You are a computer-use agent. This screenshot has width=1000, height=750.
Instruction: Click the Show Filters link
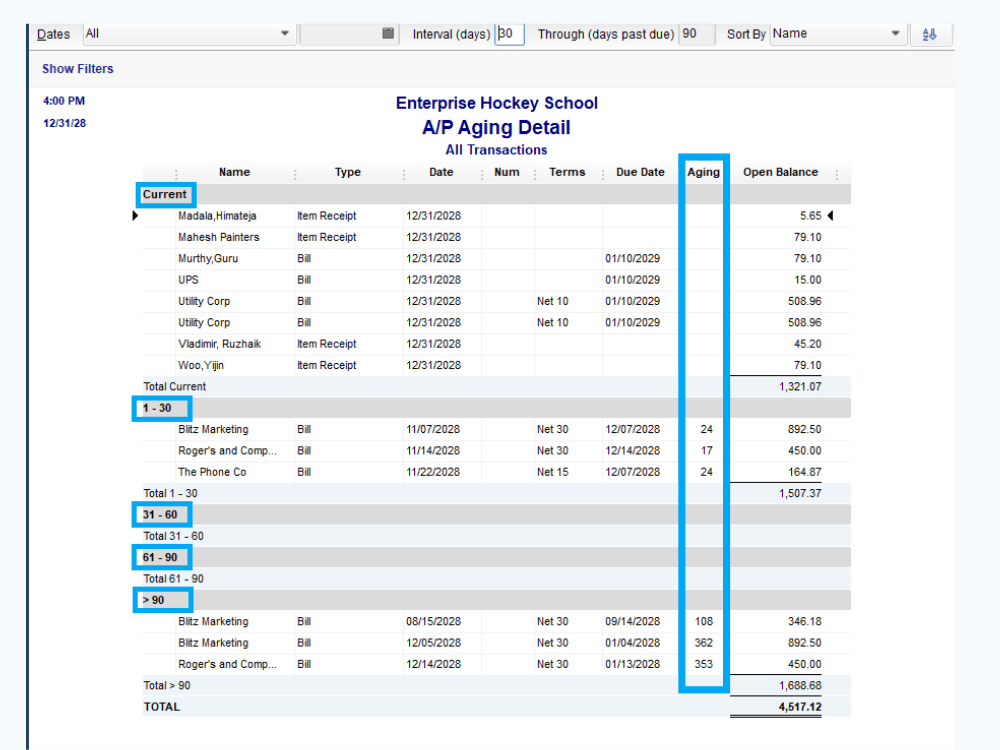pyautogui.click(x=78, y=69)
